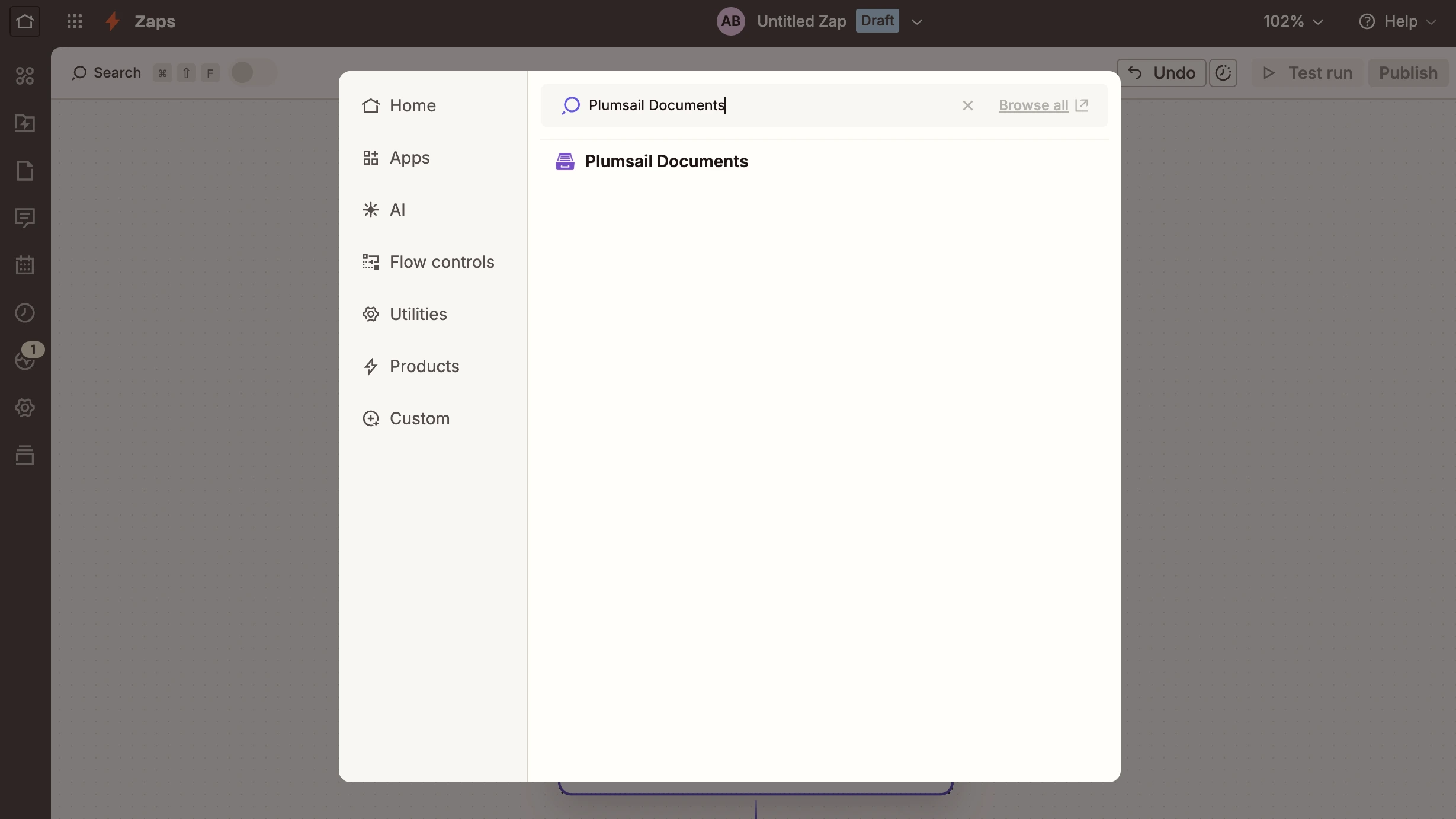Click the Untitled Zap title
1456x819 pixels.
pyautogui.click(x=801, y=21)
